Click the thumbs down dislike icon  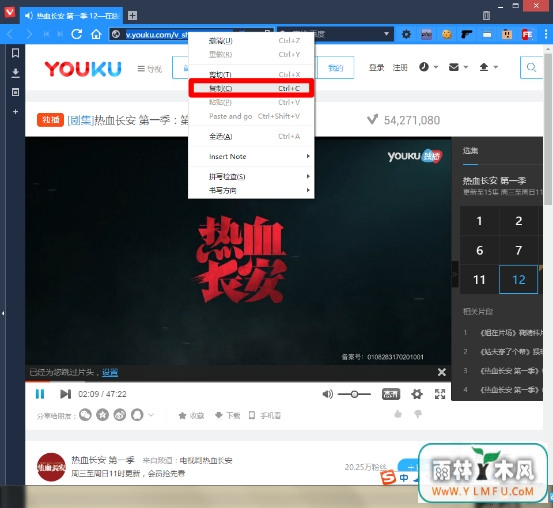click(x=418, y=413)
